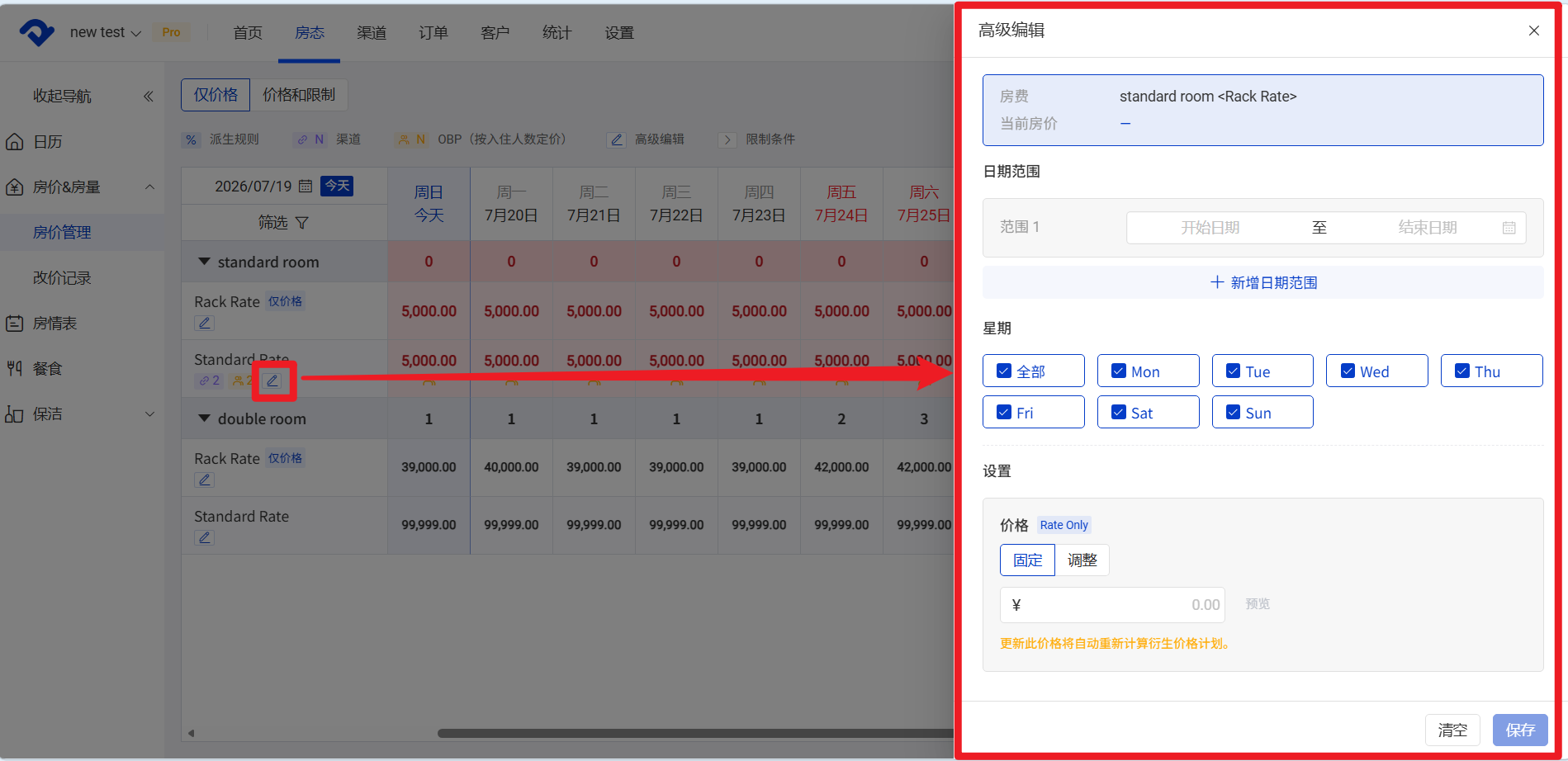Click scrollbar left arrow under the rate table
Viewport: 1568px width, 761px height.
pos(191,733)
